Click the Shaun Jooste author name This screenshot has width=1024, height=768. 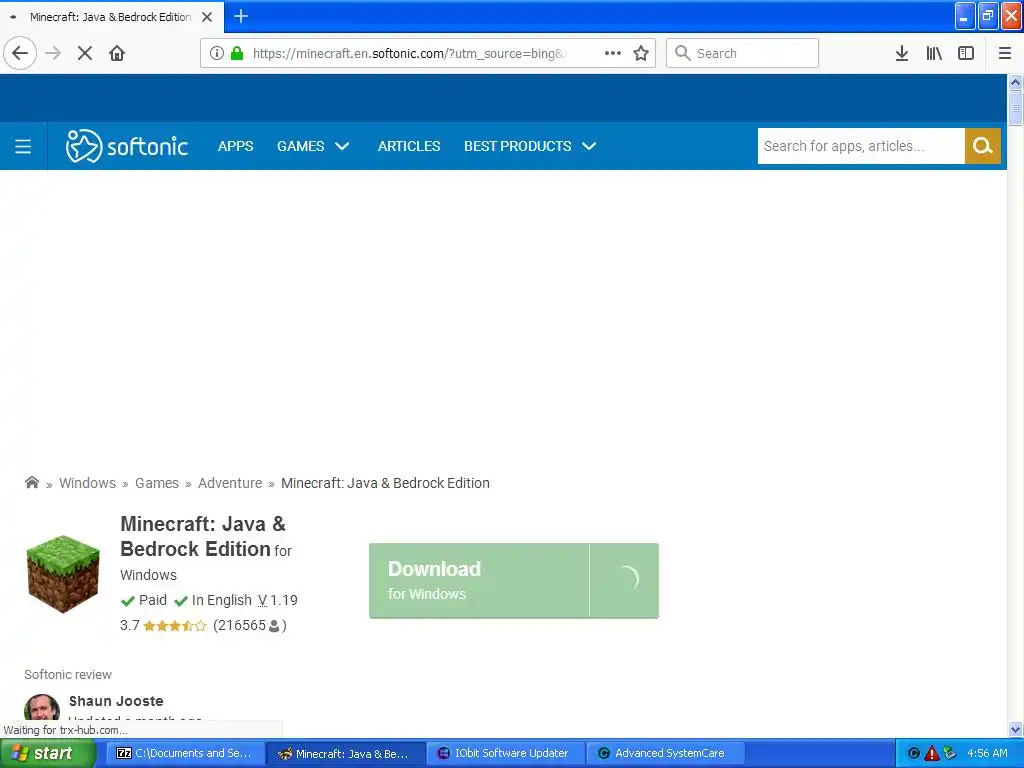[x=116, y=701]
